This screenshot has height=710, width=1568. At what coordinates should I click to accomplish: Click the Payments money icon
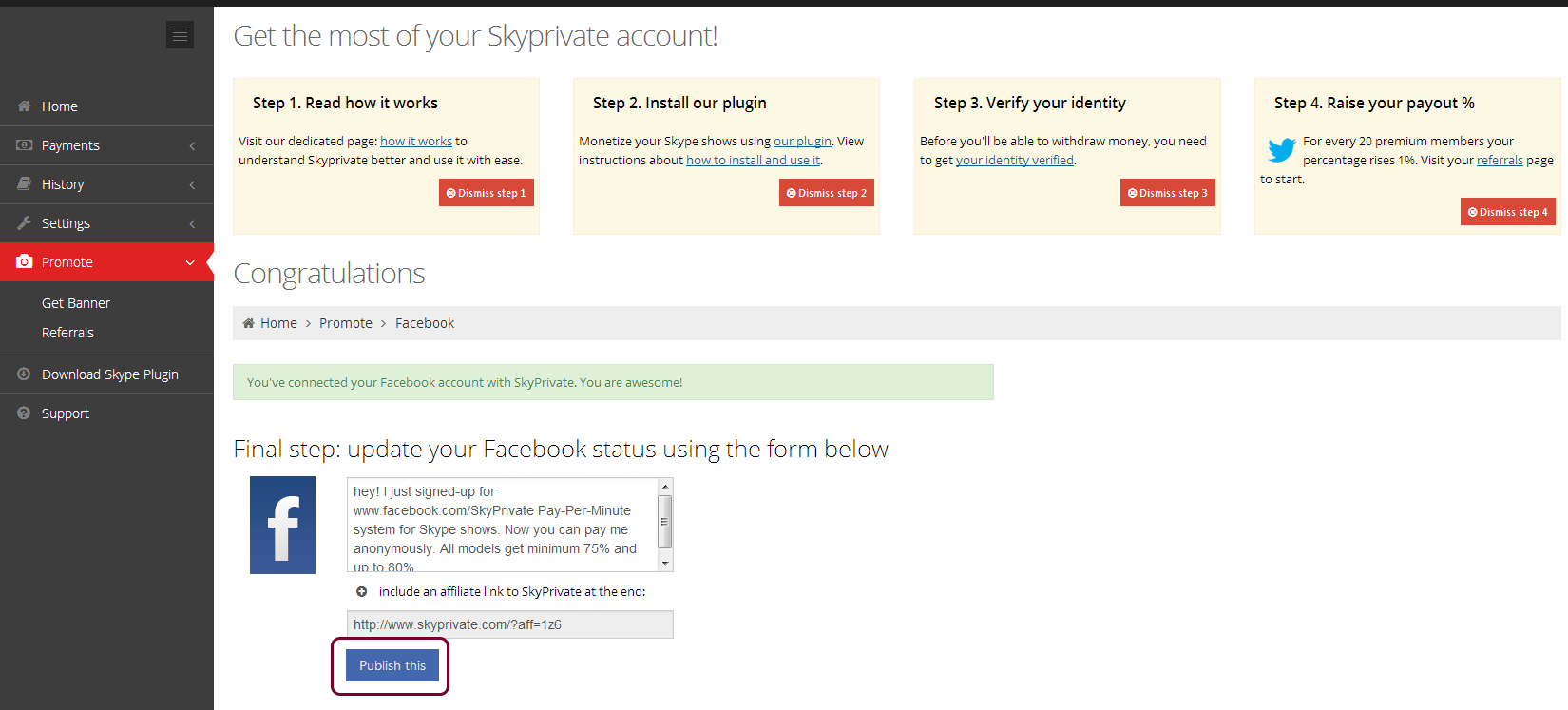[24, 144]
